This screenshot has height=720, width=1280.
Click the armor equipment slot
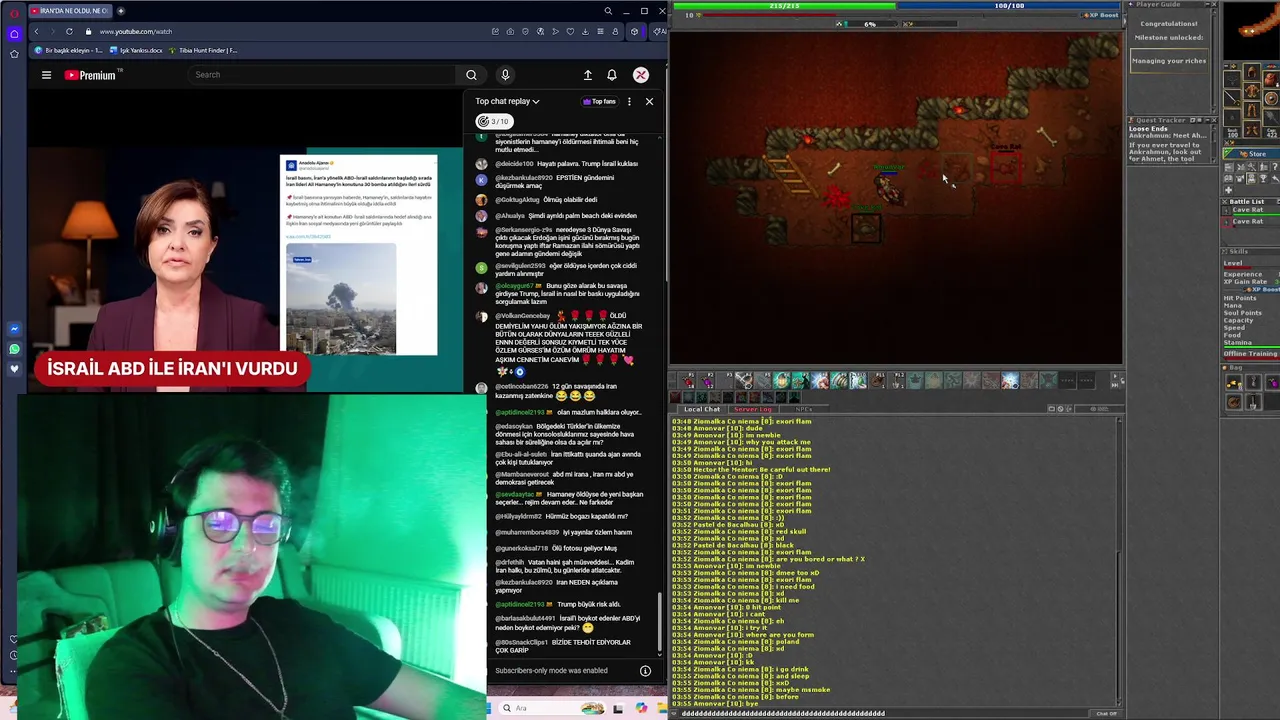pos(1252,93)
